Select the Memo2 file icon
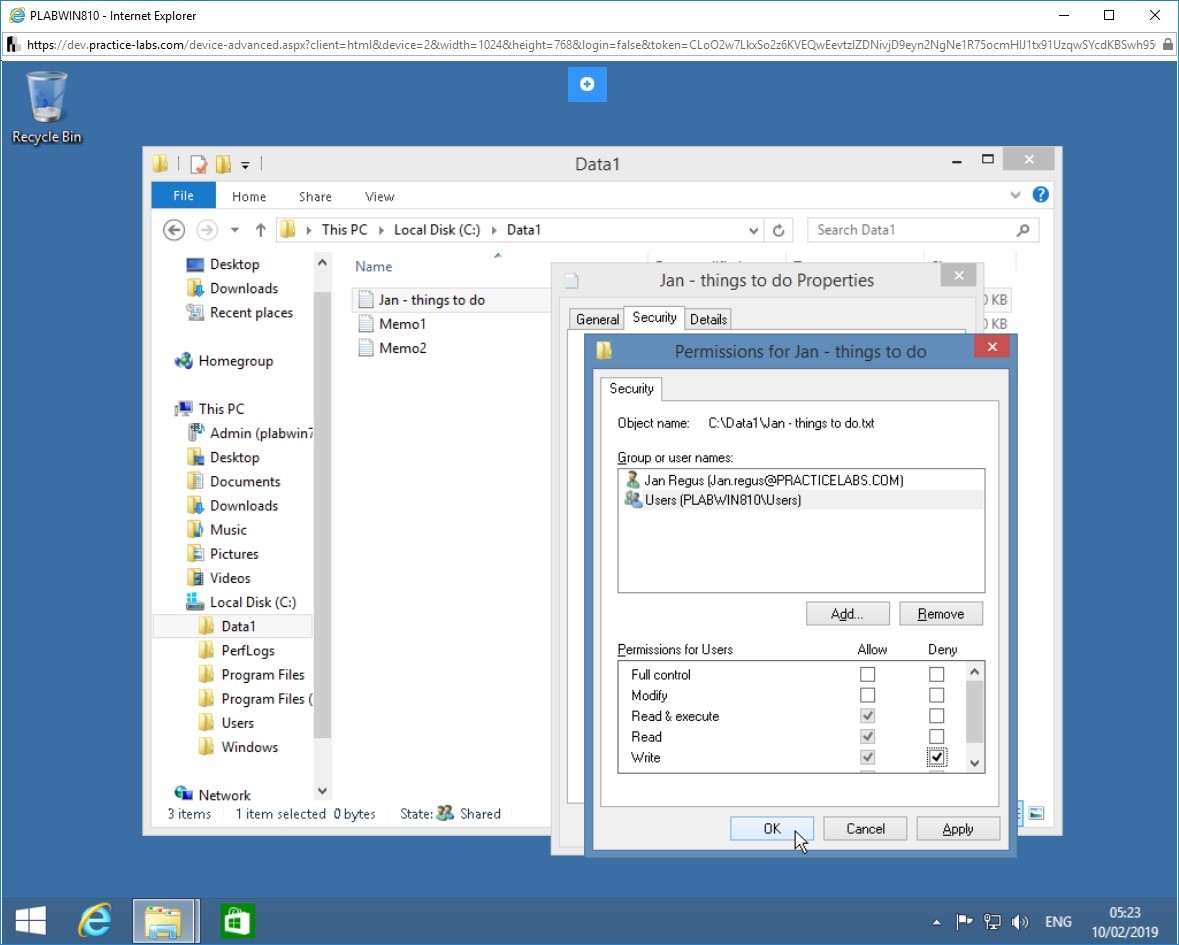1179x945 pixels. 366,348
